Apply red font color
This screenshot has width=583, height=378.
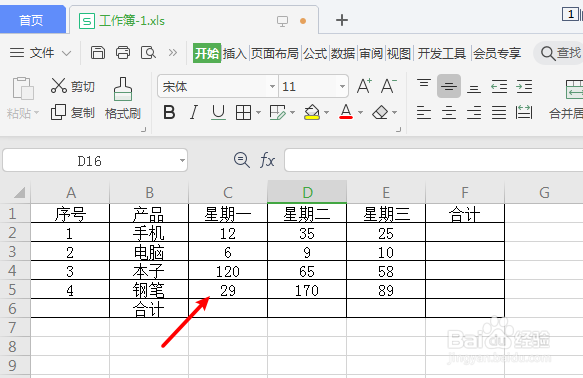(x=346, y=112)
